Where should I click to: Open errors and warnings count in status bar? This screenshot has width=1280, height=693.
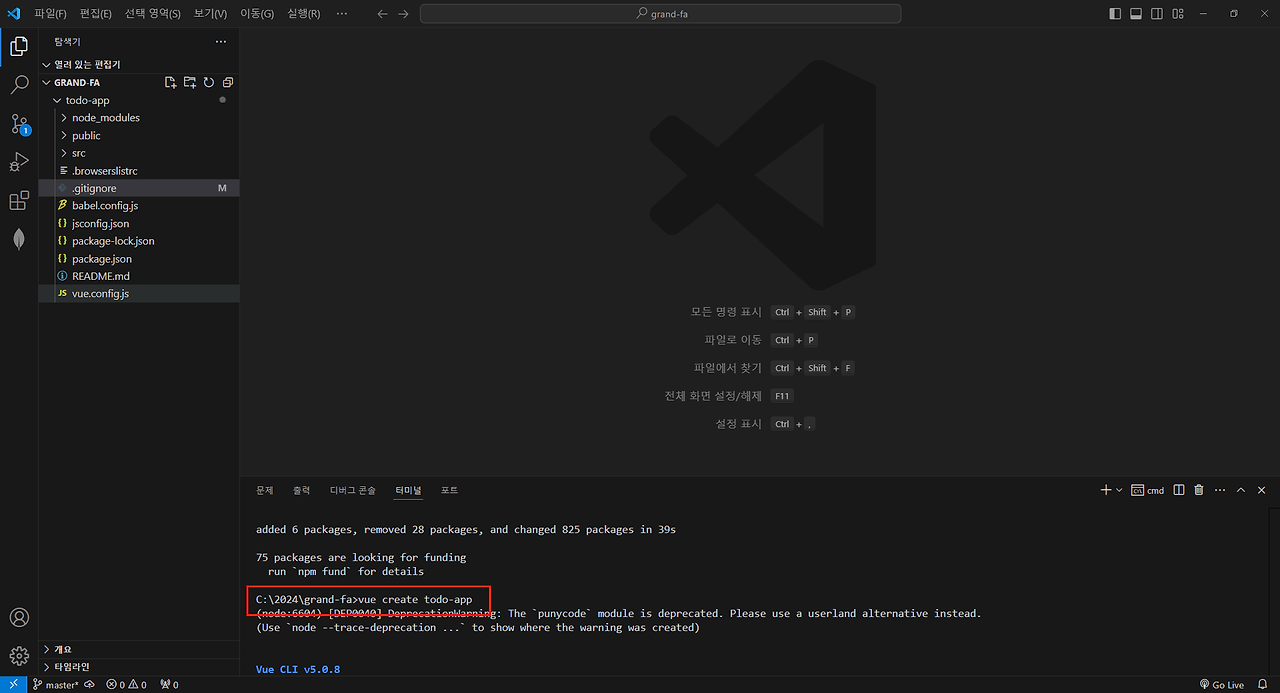click(x=127, y=685)
